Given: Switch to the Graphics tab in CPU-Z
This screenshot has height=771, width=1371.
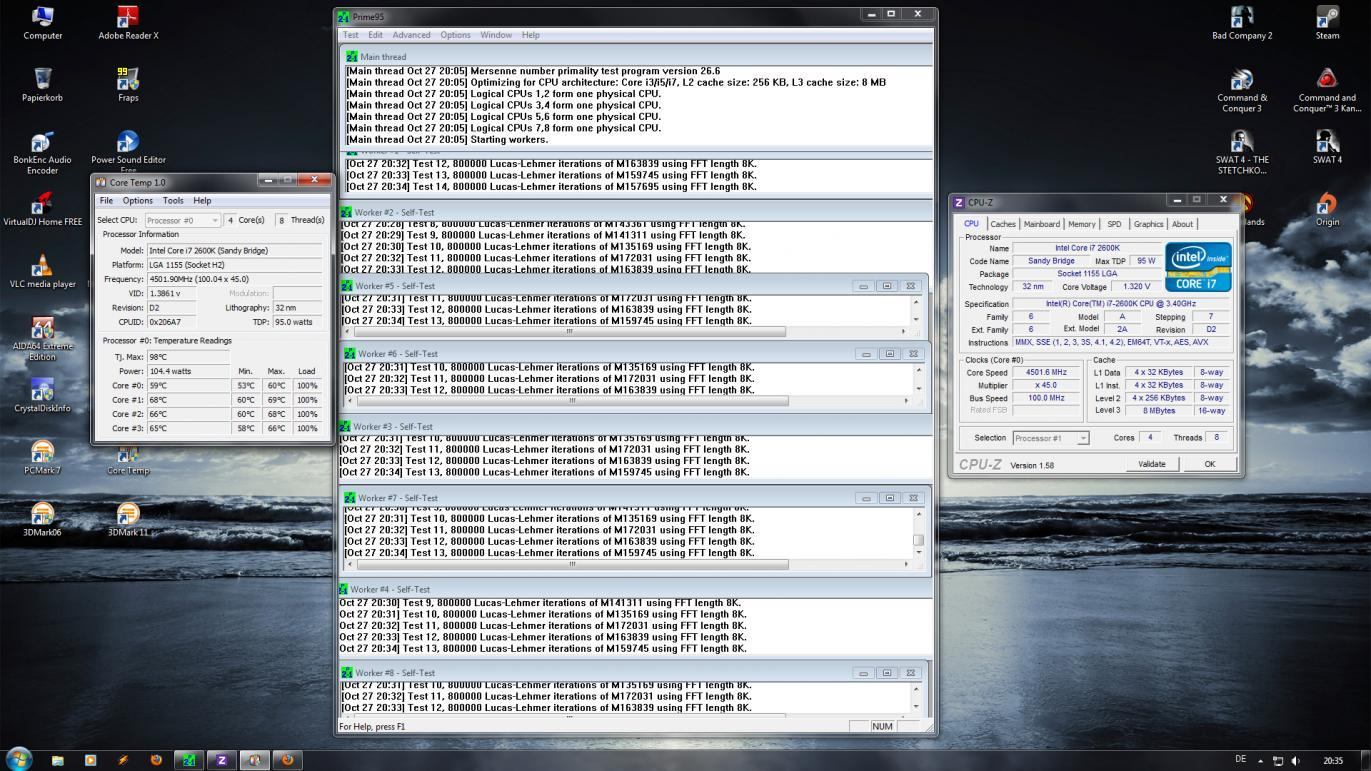Looking at the screenshot, I should 1148,224.
